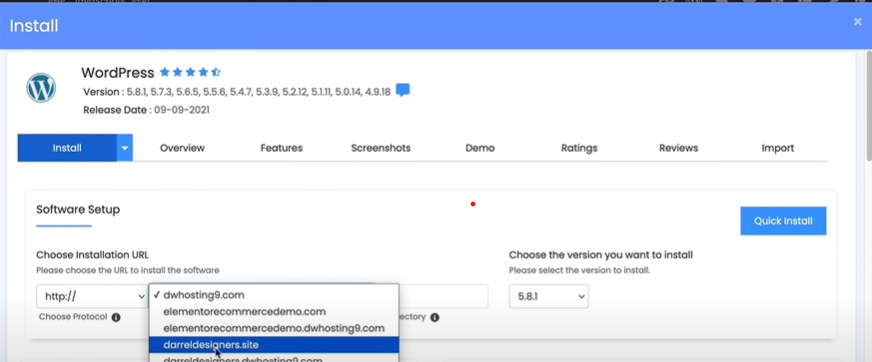Click the WordPress star rating icons
The height and width of the screenshot is (362, 872).
(190, 72)
